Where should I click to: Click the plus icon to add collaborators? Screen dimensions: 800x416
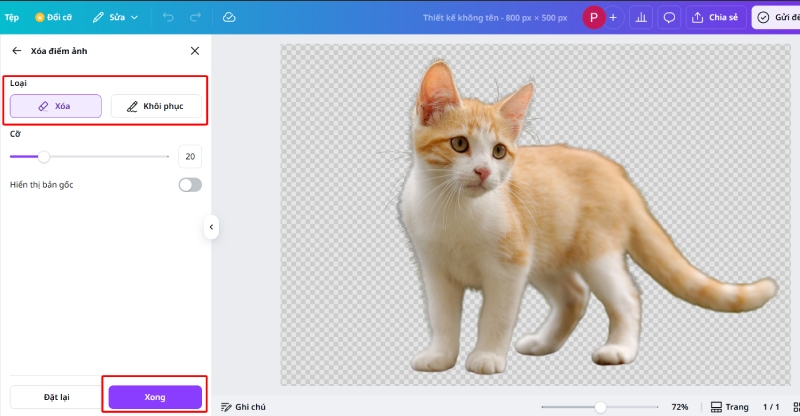click(613, 17)
